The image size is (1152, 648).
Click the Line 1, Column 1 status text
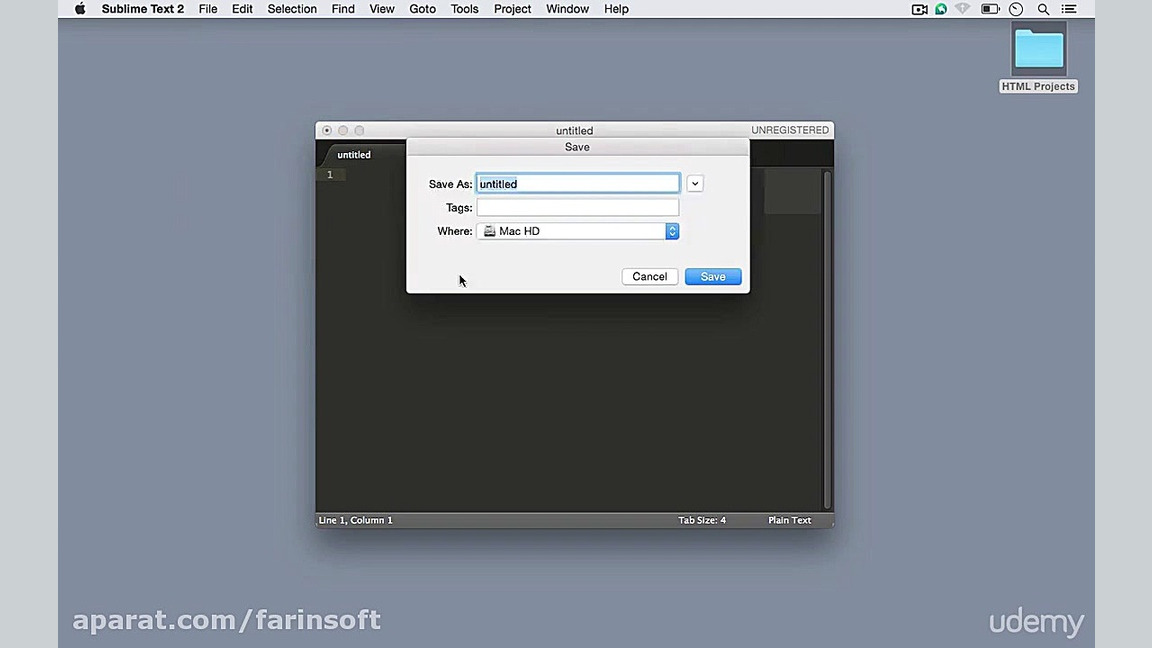[x=356, y=520]
